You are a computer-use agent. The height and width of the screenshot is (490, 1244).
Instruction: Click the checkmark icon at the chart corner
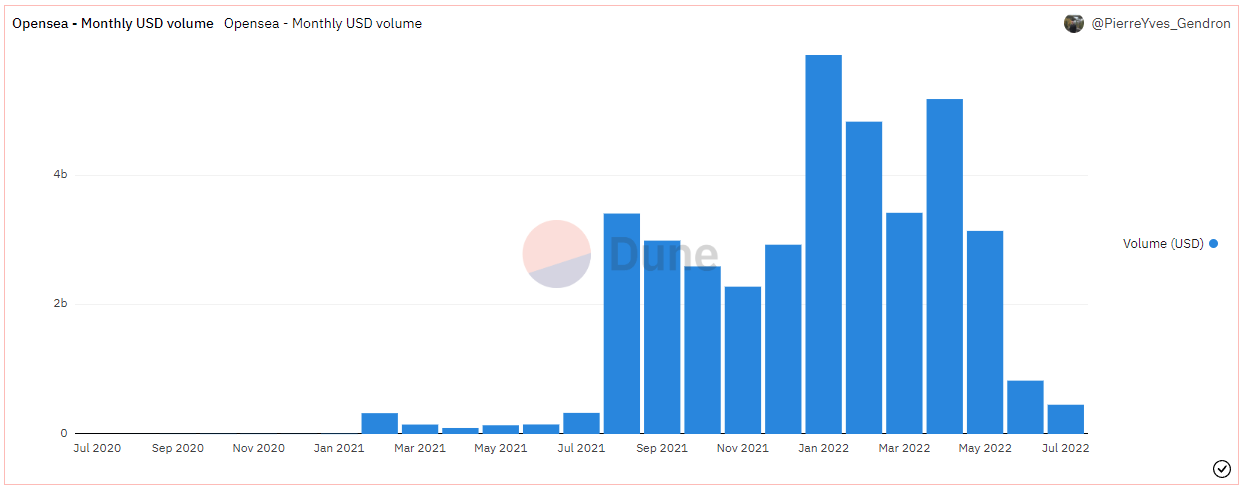[x=1221, y=468]
